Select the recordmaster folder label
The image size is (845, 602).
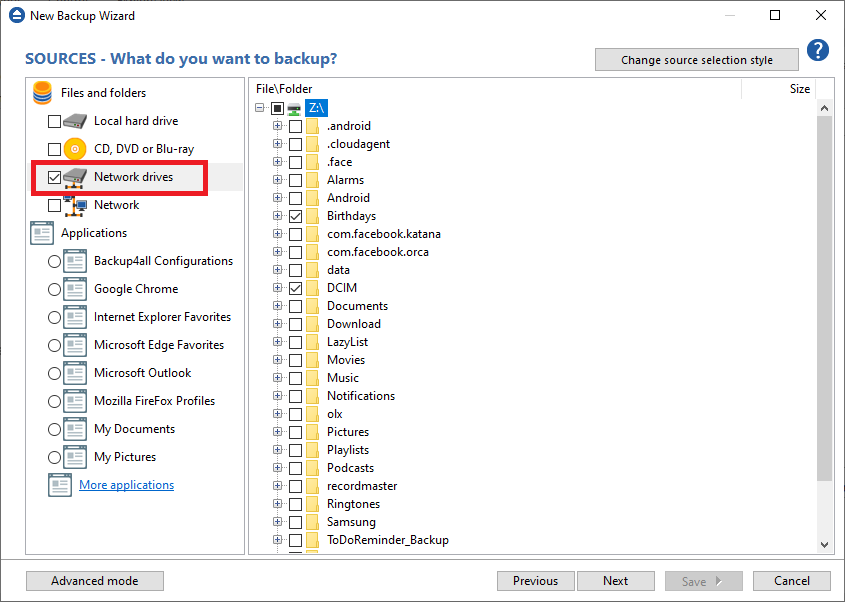click(x=362, y=486)
